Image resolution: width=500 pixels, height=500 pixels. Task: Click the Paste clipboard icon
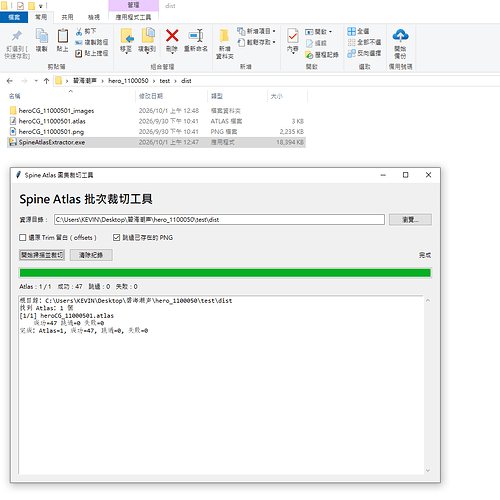click(x=63, y=36)
